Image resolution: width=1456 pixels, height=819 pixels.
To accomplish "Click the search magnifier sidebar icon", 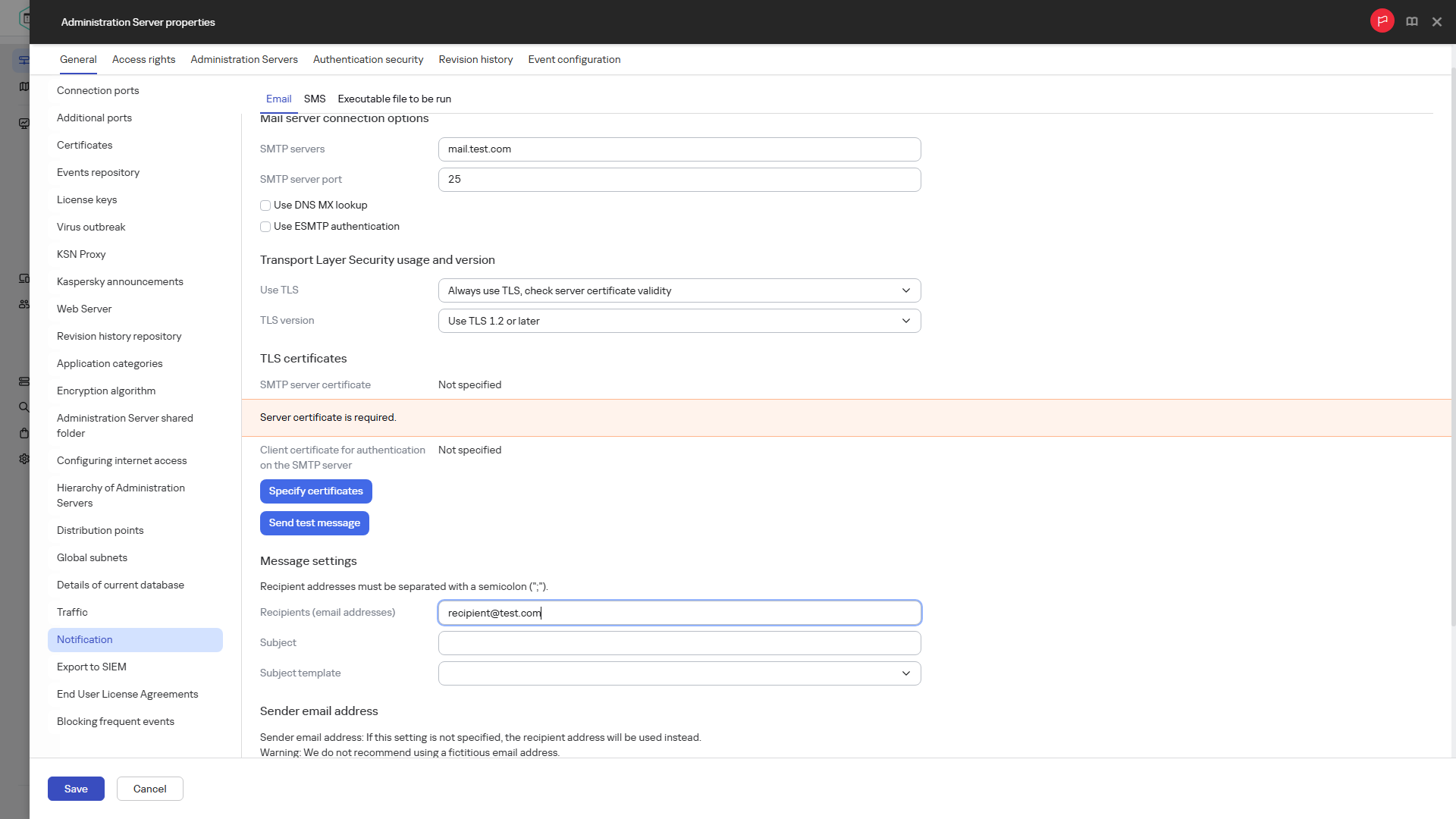I will tap(24, 407).
